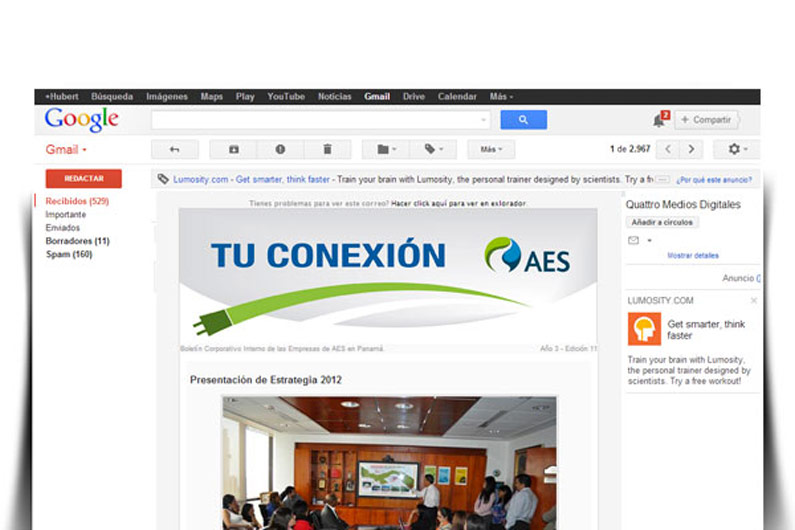Open Calendar in the Google bar
795x530 pixels.
(x=457, y=96)
